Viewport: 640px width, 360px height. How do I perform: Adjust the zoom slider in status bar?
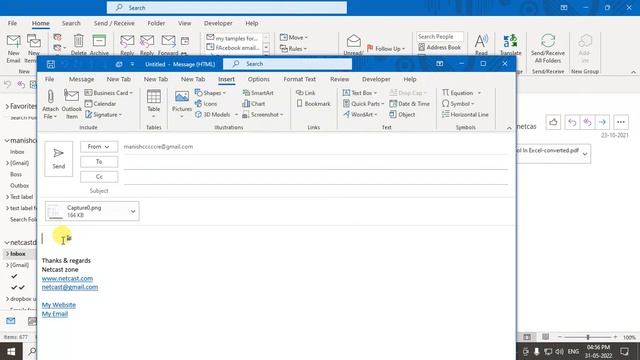(588, 337)
